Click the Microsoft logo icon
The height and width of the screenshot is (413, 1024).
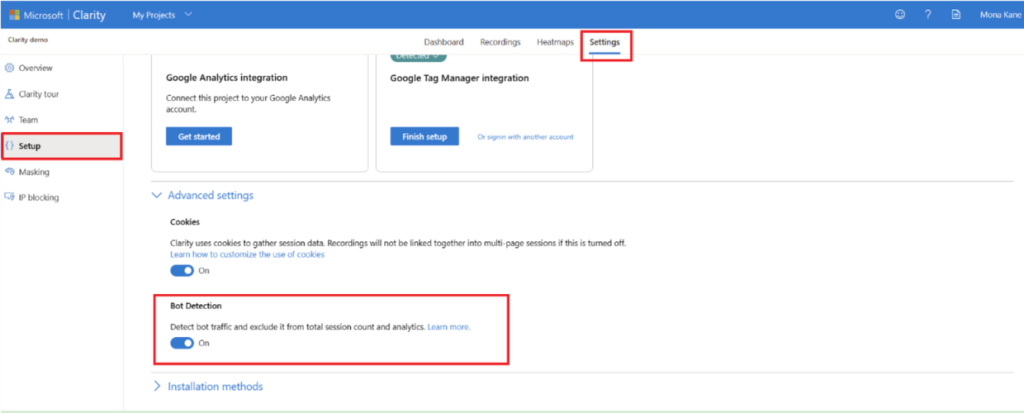(14, 15)
